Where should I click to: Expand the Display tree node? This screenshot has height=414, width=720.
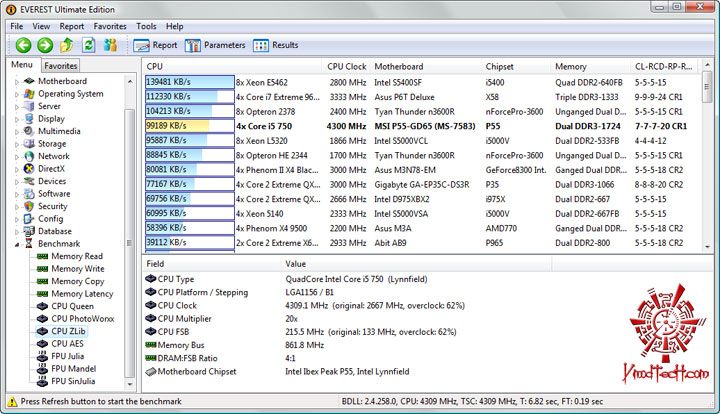tap(17, 119)
